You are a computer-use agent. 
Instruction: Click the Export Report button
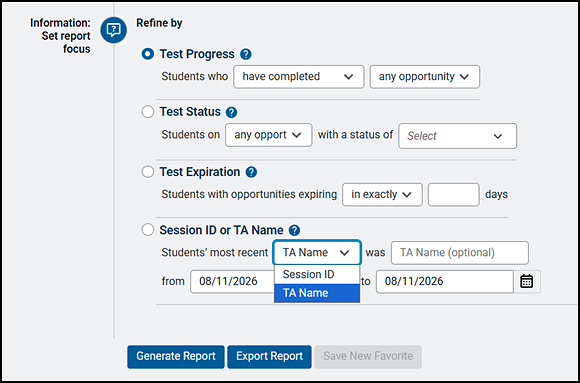click(269, 356)
